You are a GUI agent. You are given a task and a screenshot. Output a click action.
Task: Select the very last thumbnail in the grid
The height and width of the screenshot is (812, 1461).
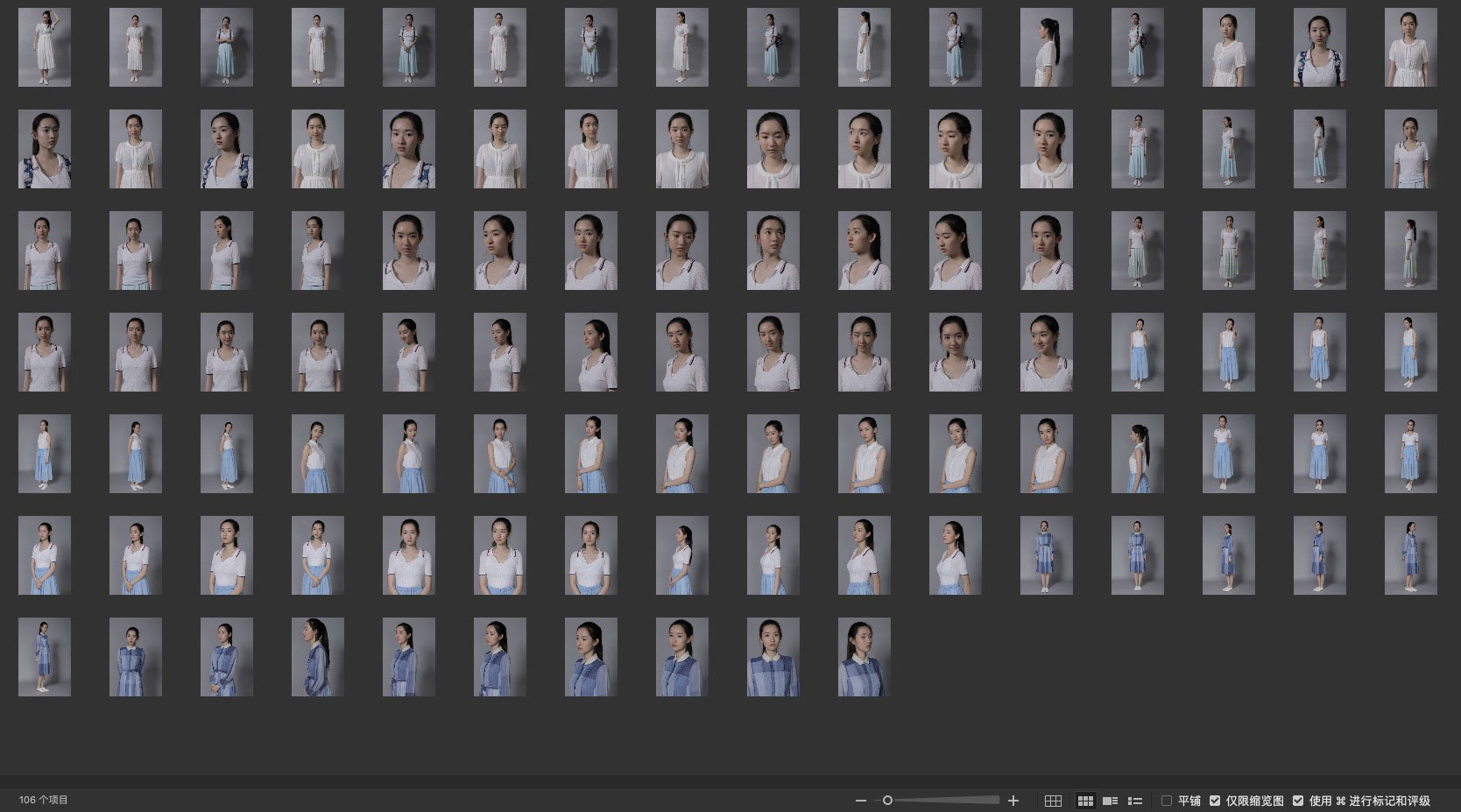tap(864, 657)
